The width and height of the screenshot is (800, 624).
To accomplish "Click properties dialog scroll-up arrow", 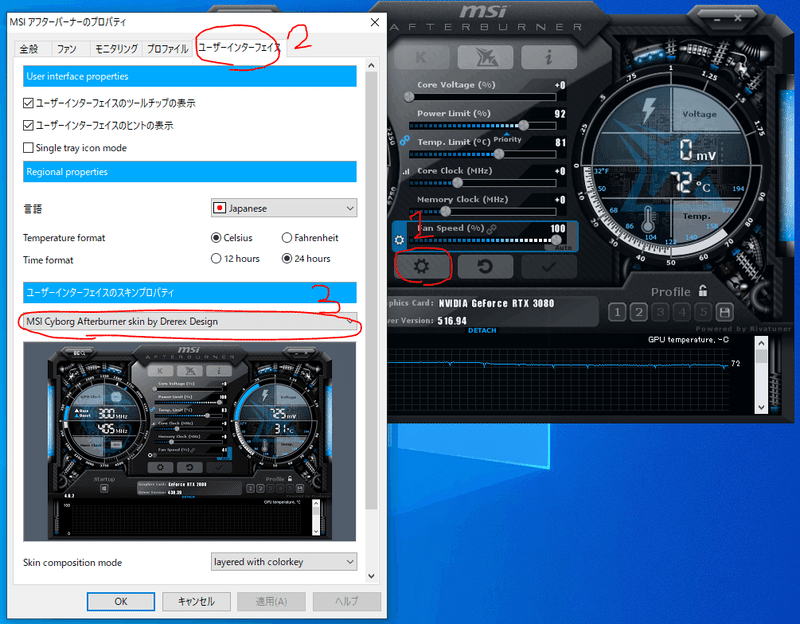I will (x=371, y=65).
